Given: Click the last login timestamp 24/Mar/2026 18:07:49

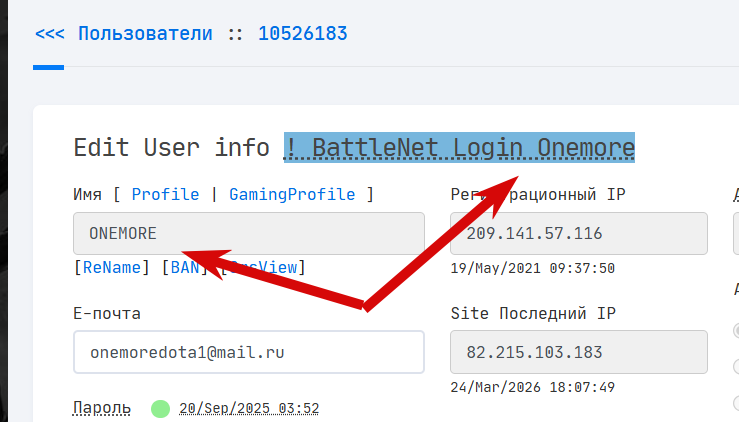Looking at the screenshot, I should [x=533, y=387].
